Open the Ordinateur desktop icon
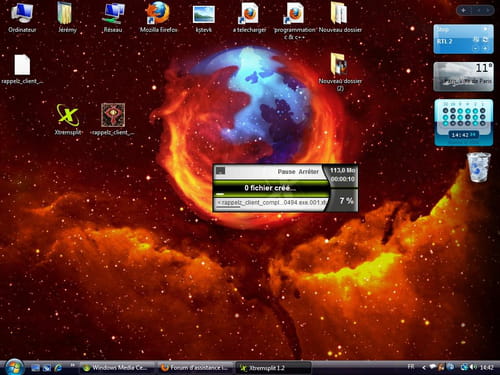Image resolution: width=500 pixels, height=375 pixels. click(22, 17)
